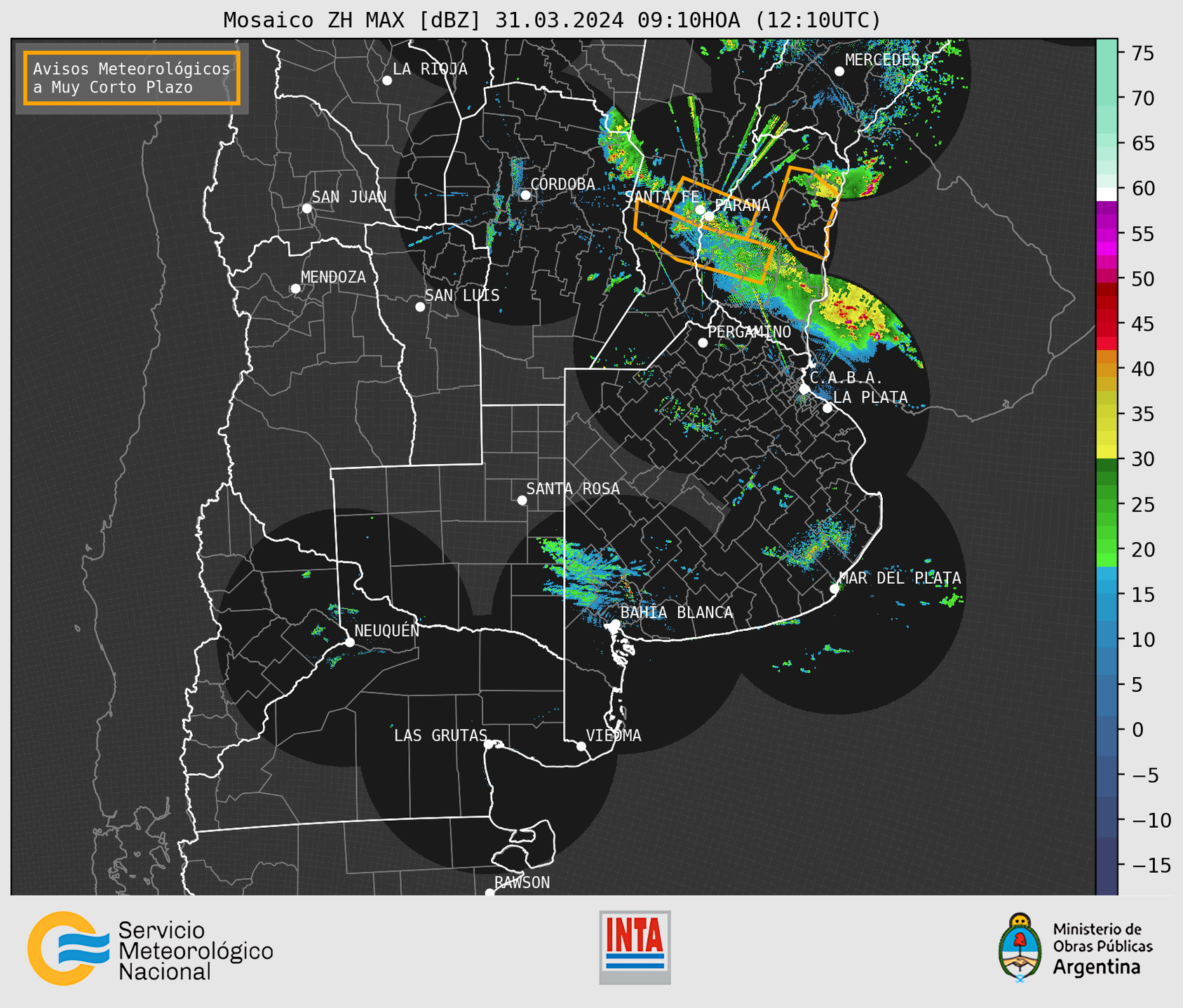Click the C.A.B.A. city marker dot
Screen dimensions: 1183x1008
tap(804, 389)
